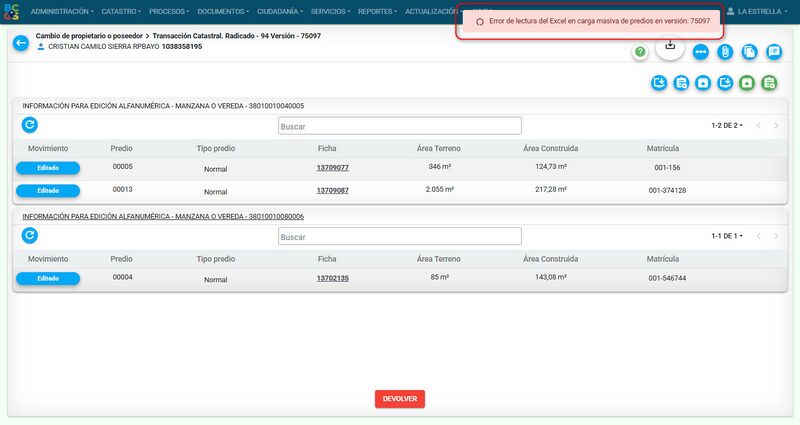Open the CATASTRO menu

[121, 11]
